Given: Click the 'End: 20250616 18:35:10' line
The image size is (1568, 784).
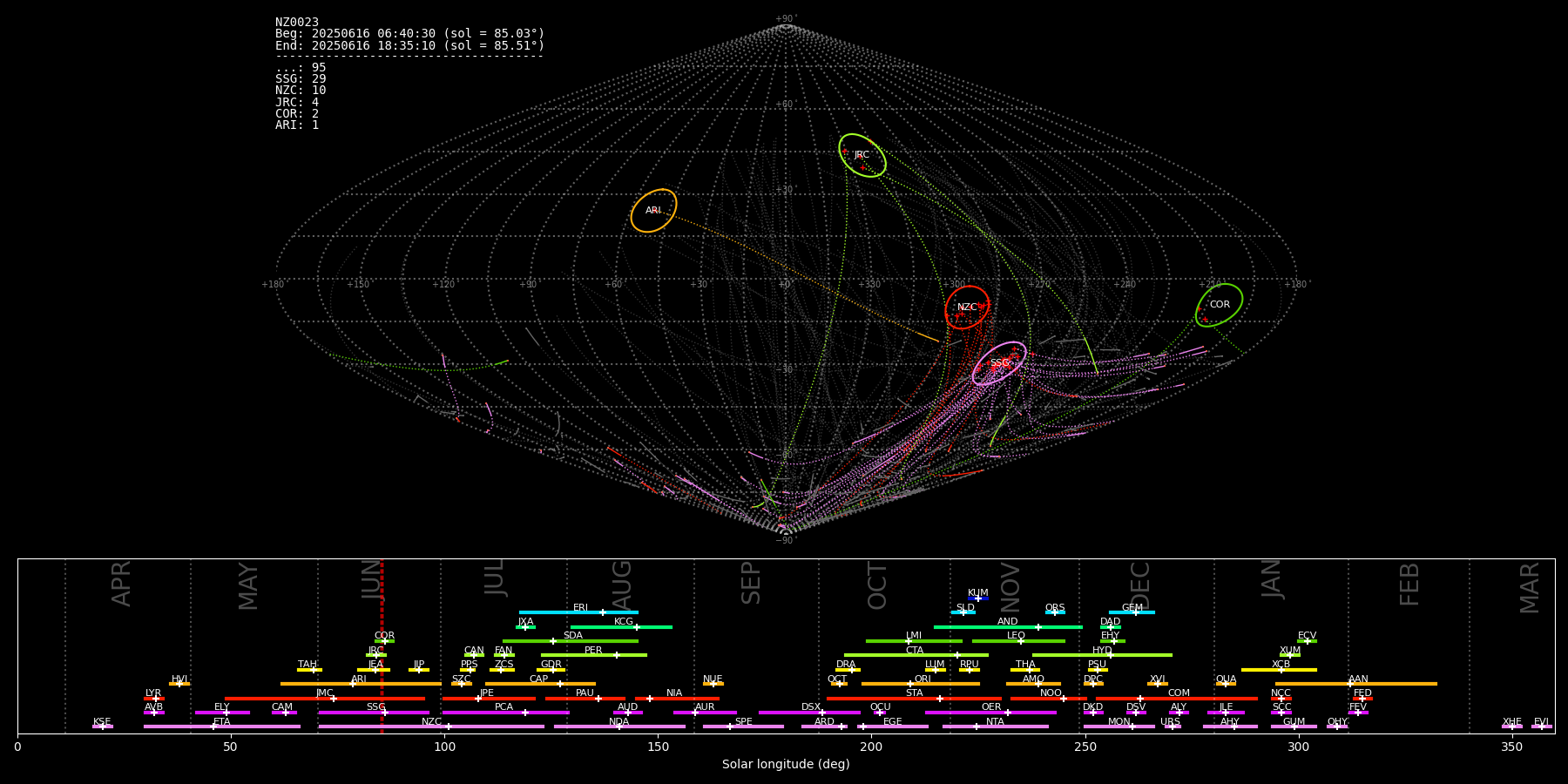Looking at the screenshot, I should point(409,45).
